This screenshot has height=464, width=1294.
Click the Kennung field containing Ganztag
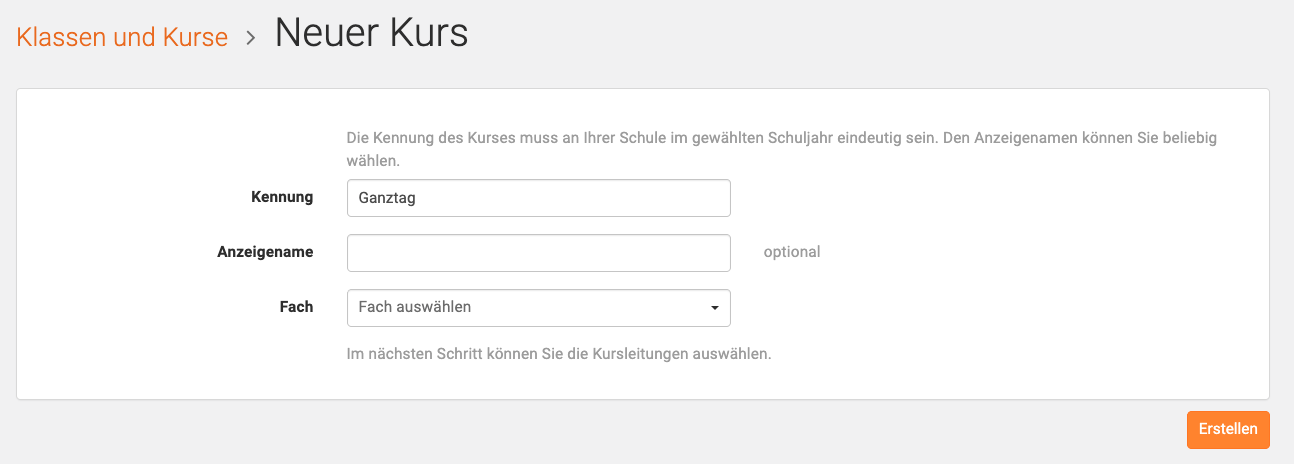pos(538,198)
